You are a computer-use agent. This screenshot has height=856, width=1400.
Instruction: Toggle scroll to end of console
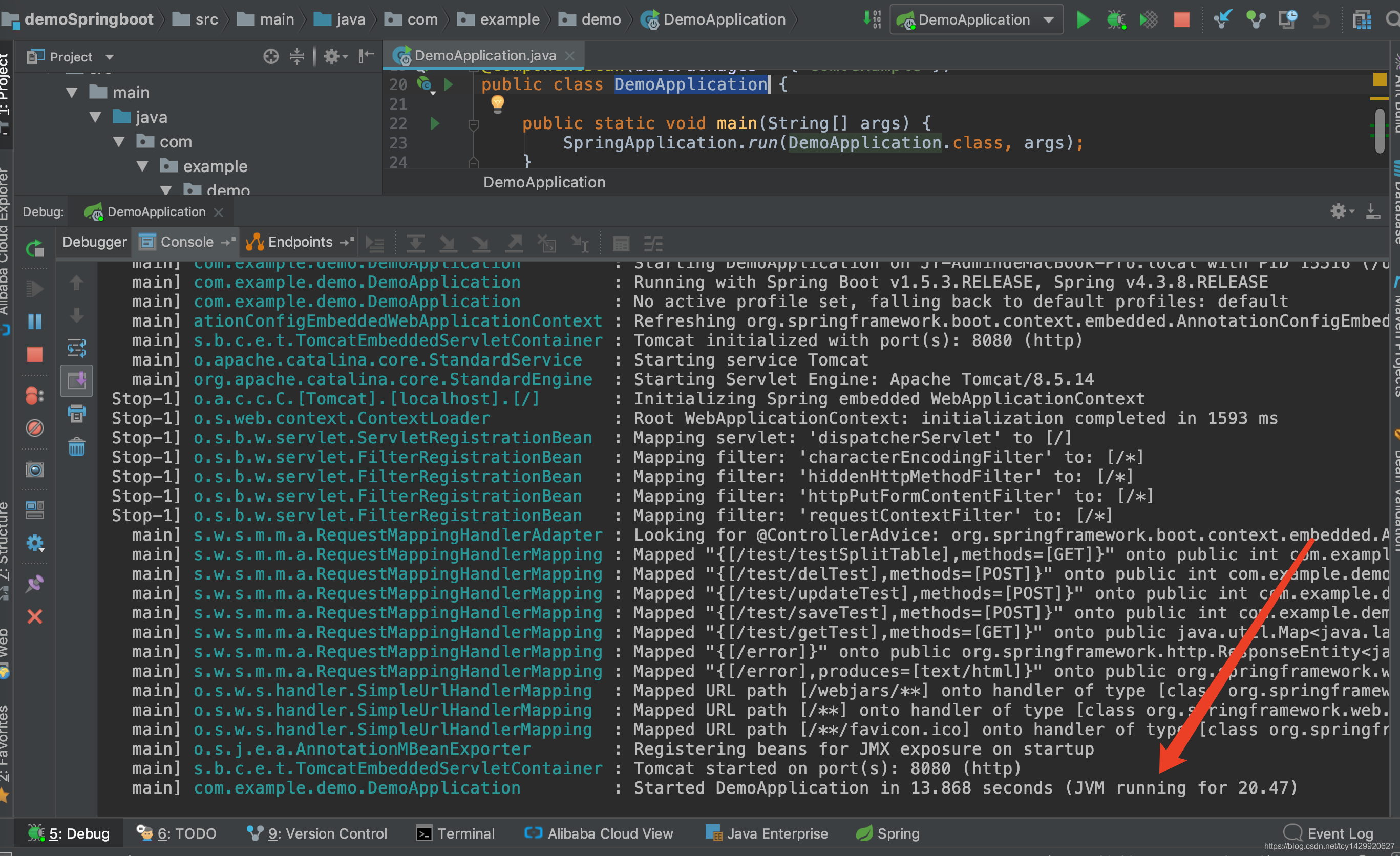coord(77,380)
